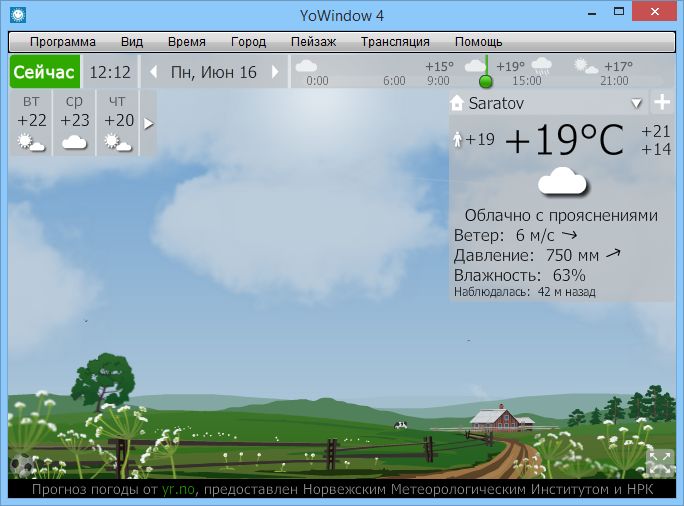Click the 12:12 time display
The width and height of the screenshot is (684, 506).
[x=110, y=72]
